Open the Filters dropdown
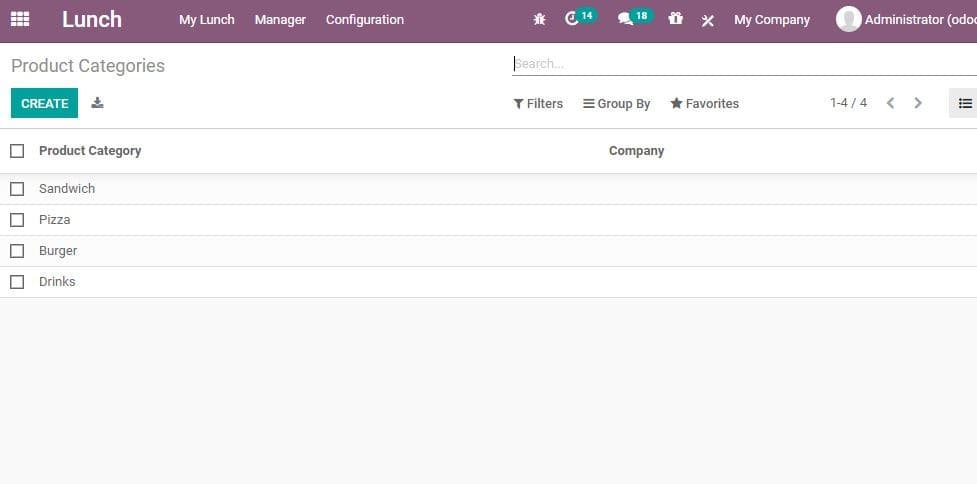 pos(538,103)
